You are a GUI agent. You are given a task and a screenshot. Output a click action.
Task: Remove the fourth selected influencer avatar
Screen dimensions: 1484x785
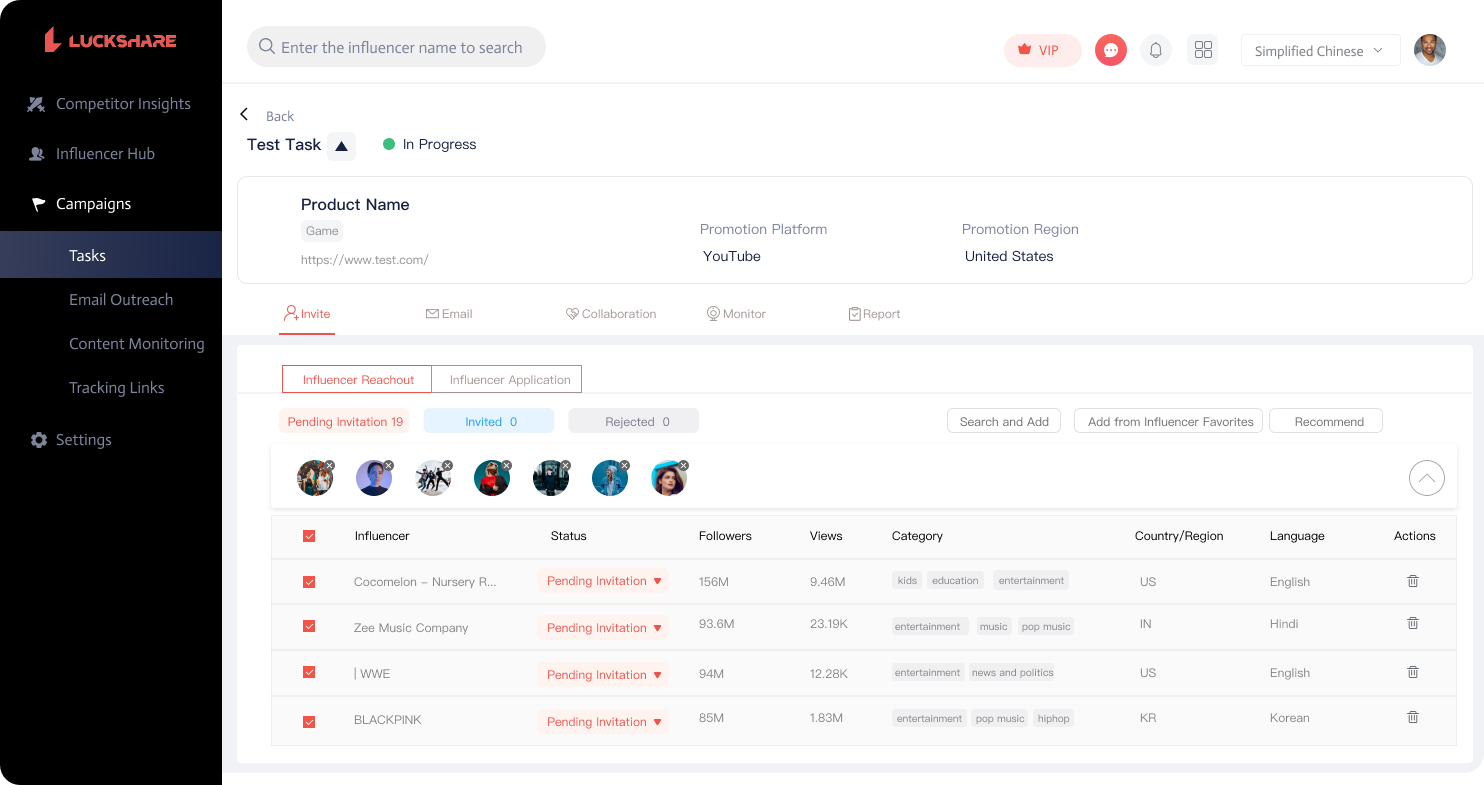pyautogui.click(x=507, y=465)
